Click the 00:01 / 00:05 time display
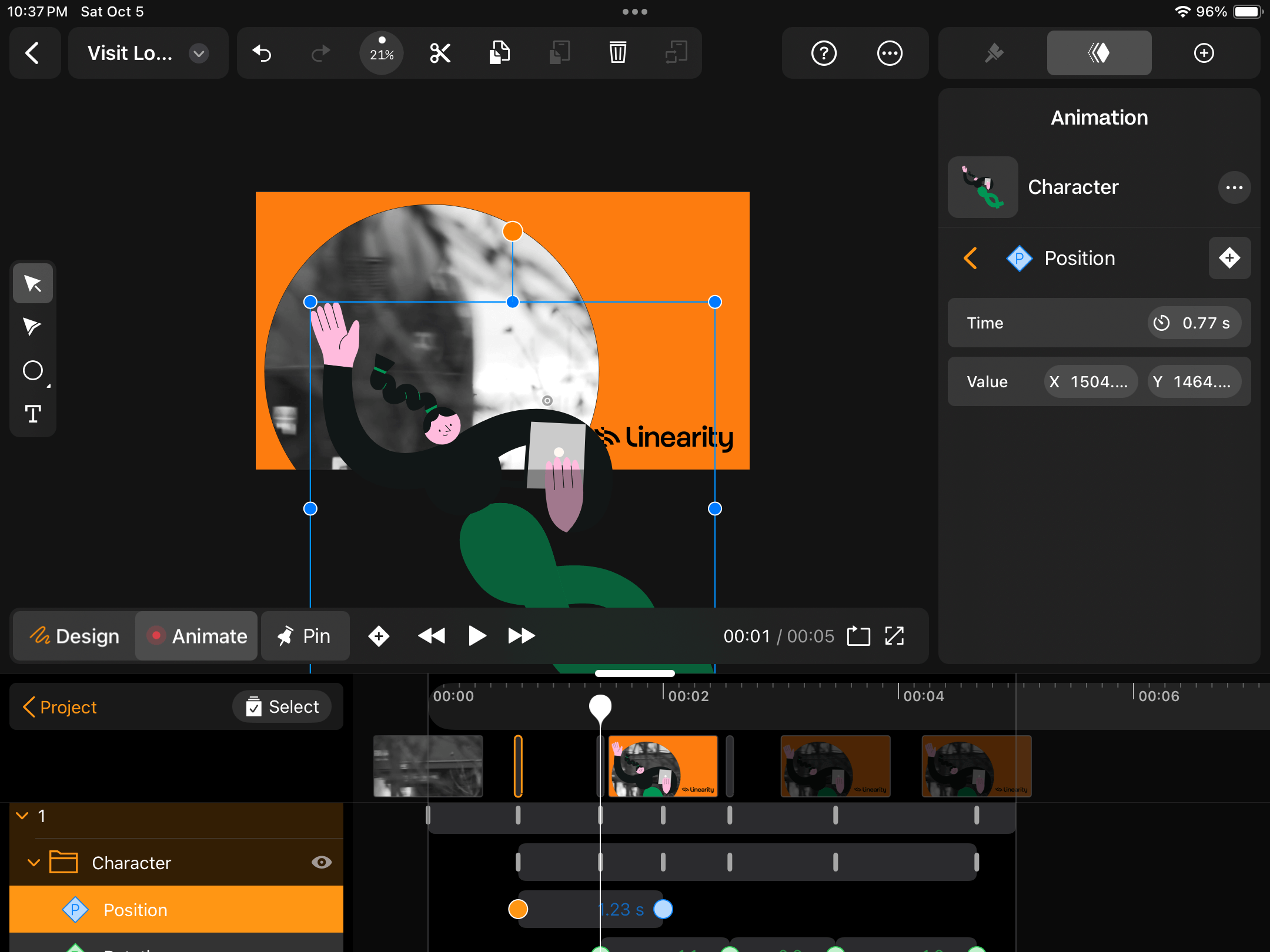Viewport: 1270px width, 952px height. click(x=778, y=636)
